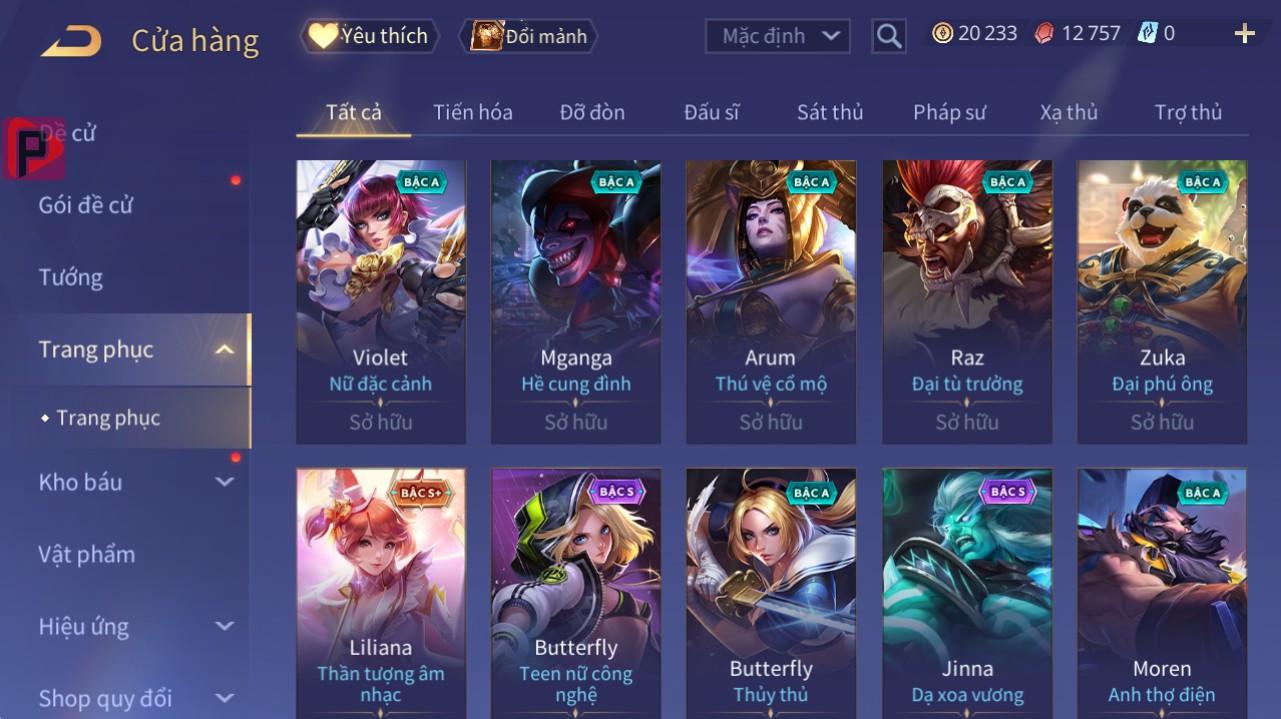Open Đổi mảnh chest exchange
This screenshot has width=1281, height=719.
coord(528,36)
